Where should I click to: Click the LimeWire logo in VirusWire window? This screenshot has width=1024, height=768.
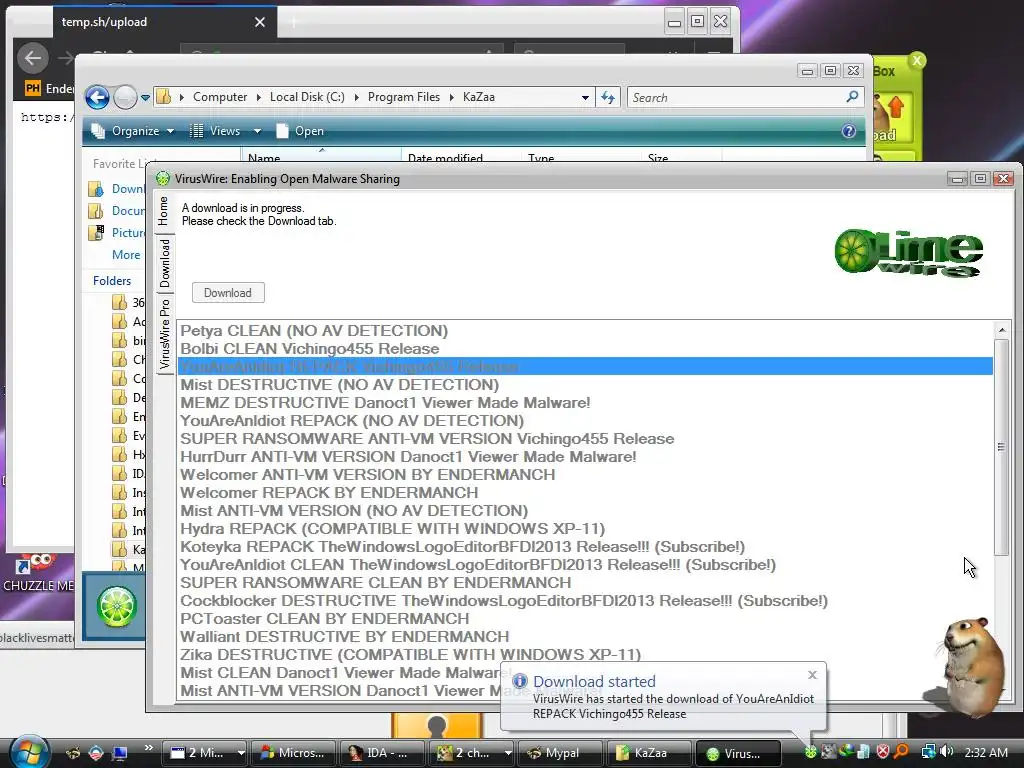[908, 253]
